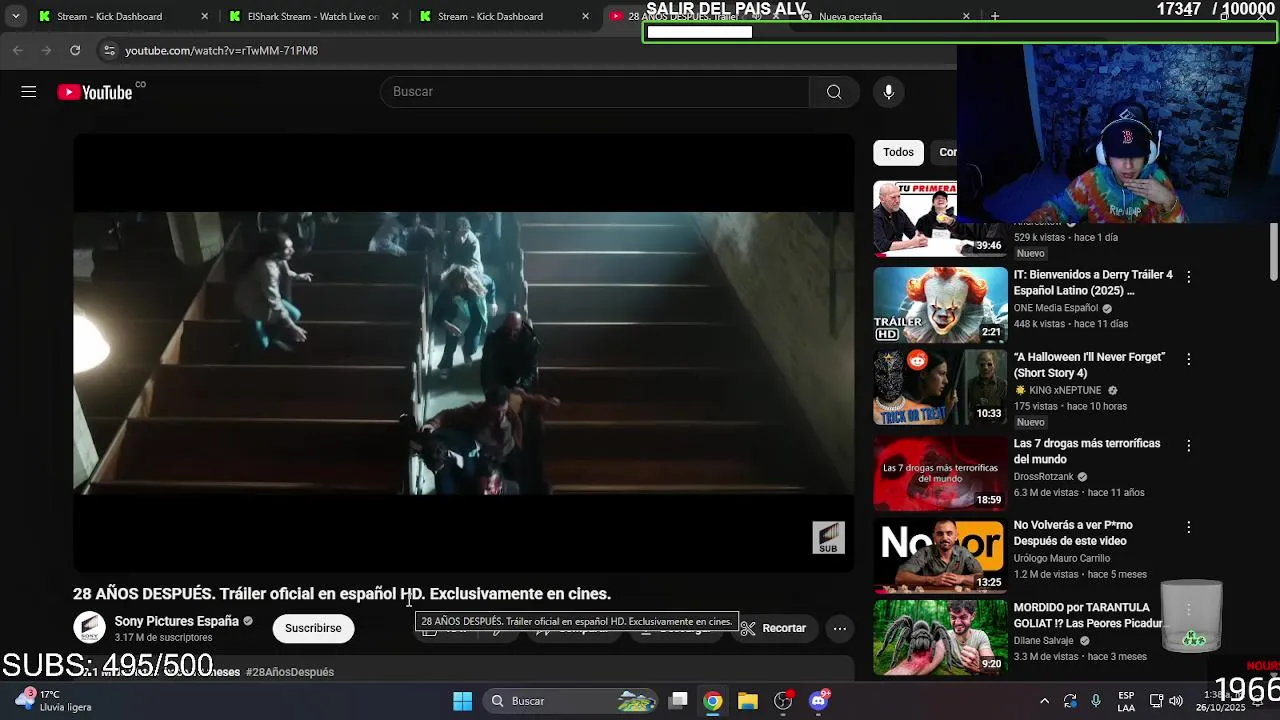Open the Windows Start menu

pyautogui.click(x=462, y=701)
